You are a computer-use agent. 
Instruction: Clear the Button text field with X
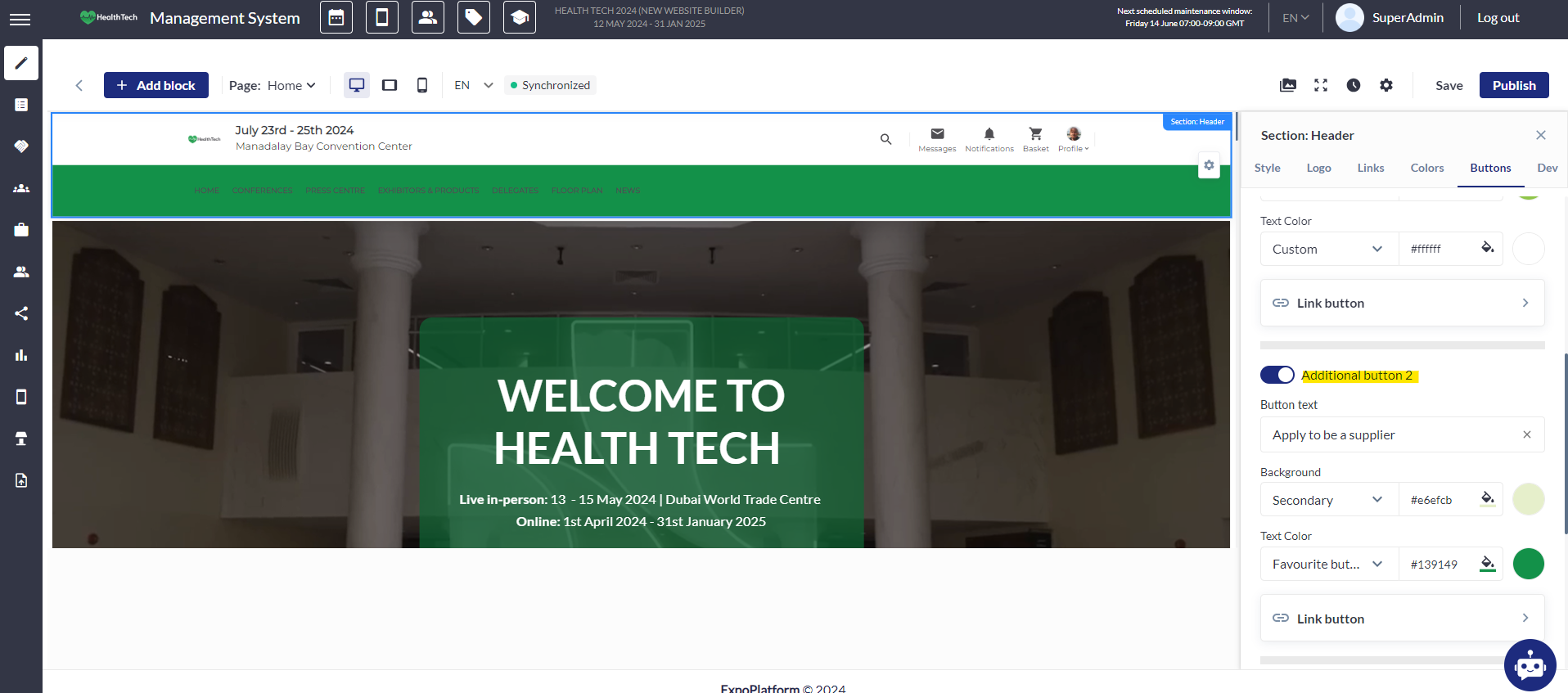1526,434
